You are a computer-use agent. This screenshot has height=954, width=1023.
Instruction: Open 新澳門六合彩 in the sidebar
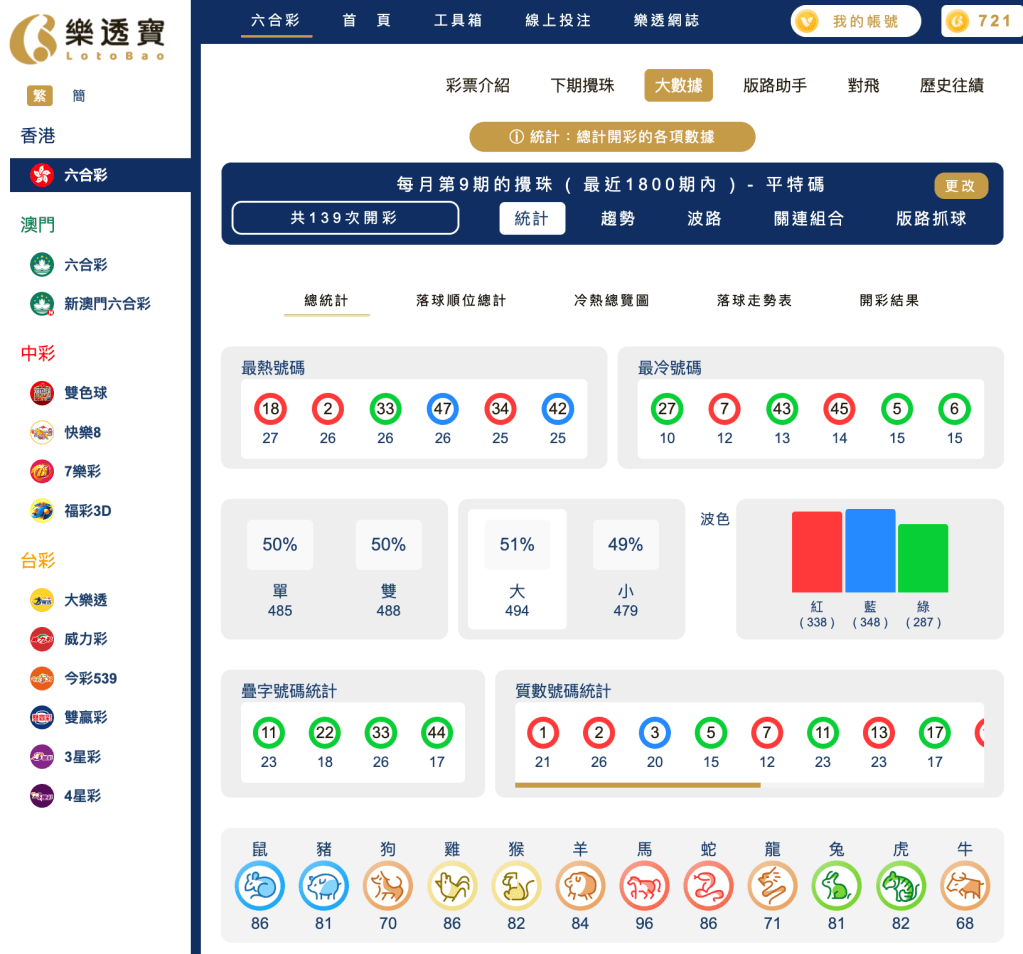(x=40, y=304)
